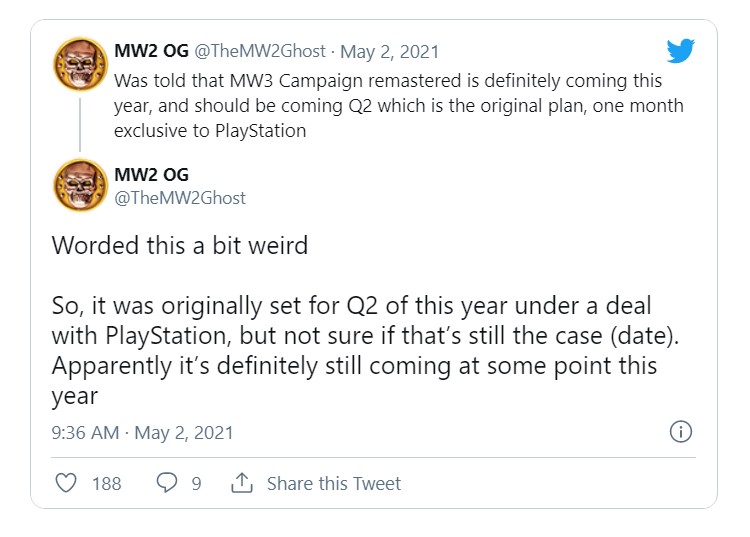Open the 9:36 AM · May 2, 2021 timestamp
The height and width of the screenshot is (537, 750).
(142, 433)
